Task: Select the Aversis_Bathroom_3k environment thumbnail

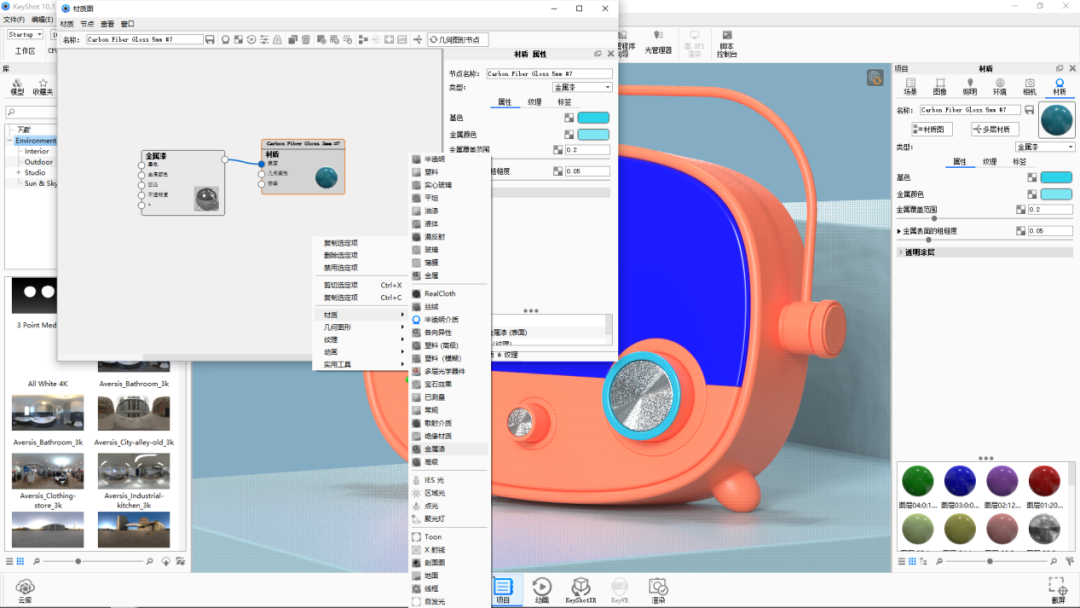Action: (x=47, y=410)
